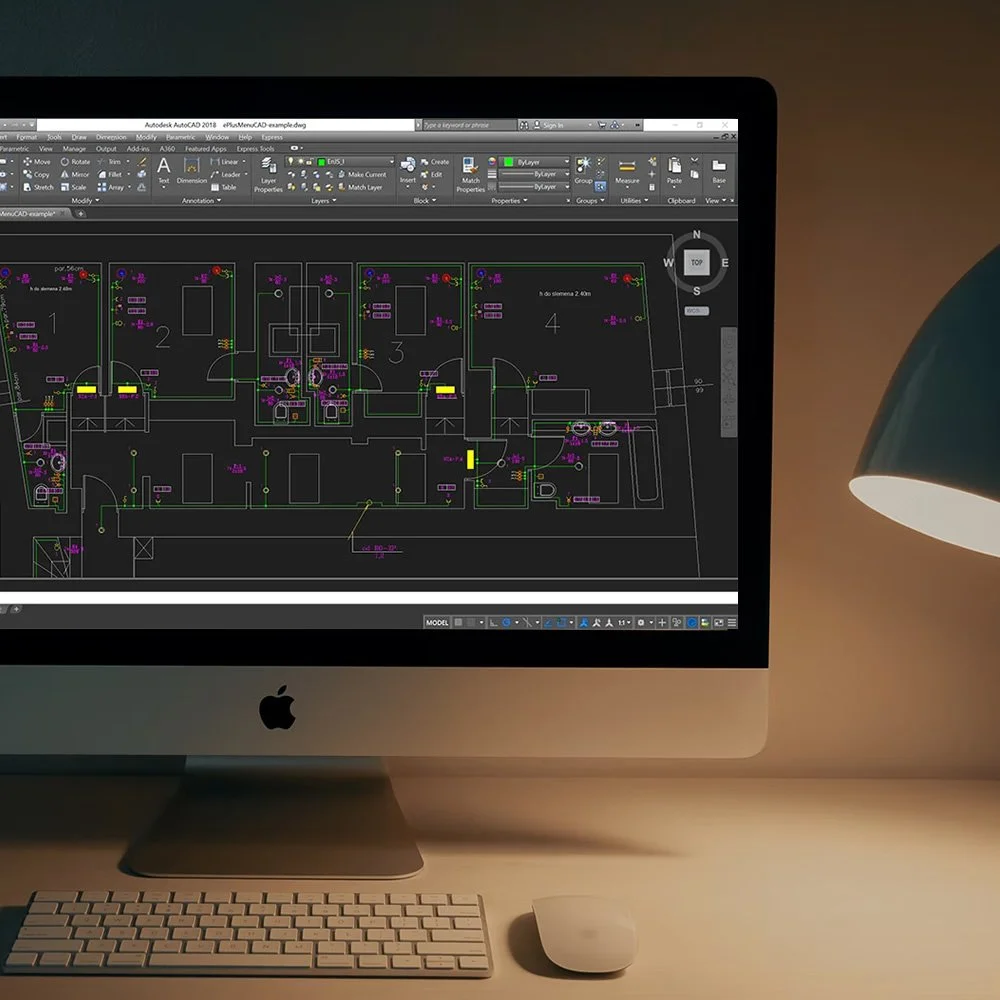Toggle MODEL space button in status bar

[437, 622]
